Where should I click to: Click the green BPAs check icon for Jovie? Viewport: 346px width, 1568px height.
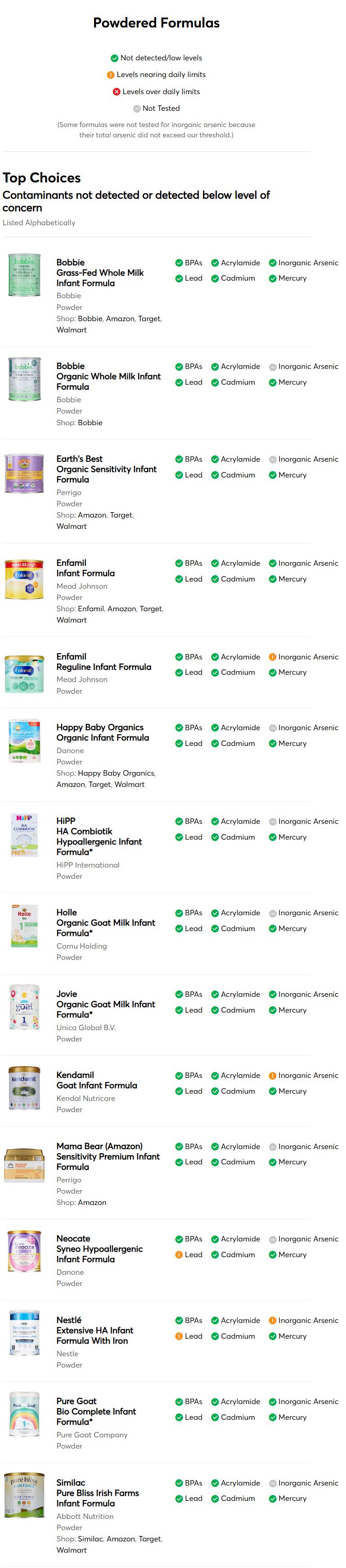[x=179, y=995]
